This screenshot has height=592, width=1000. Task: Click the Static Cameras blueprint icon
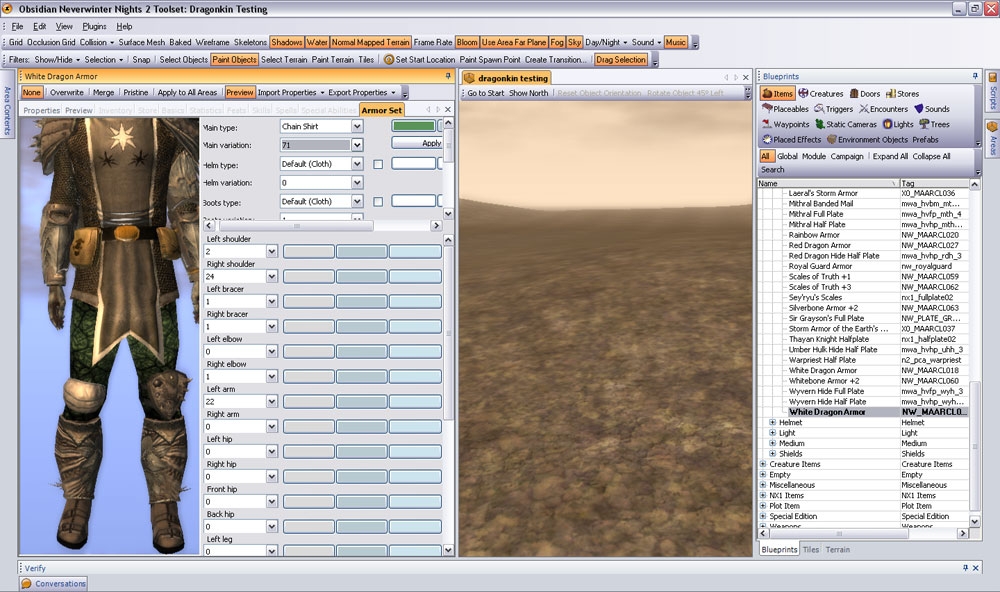pyautogui.click(x=820, y=125)
